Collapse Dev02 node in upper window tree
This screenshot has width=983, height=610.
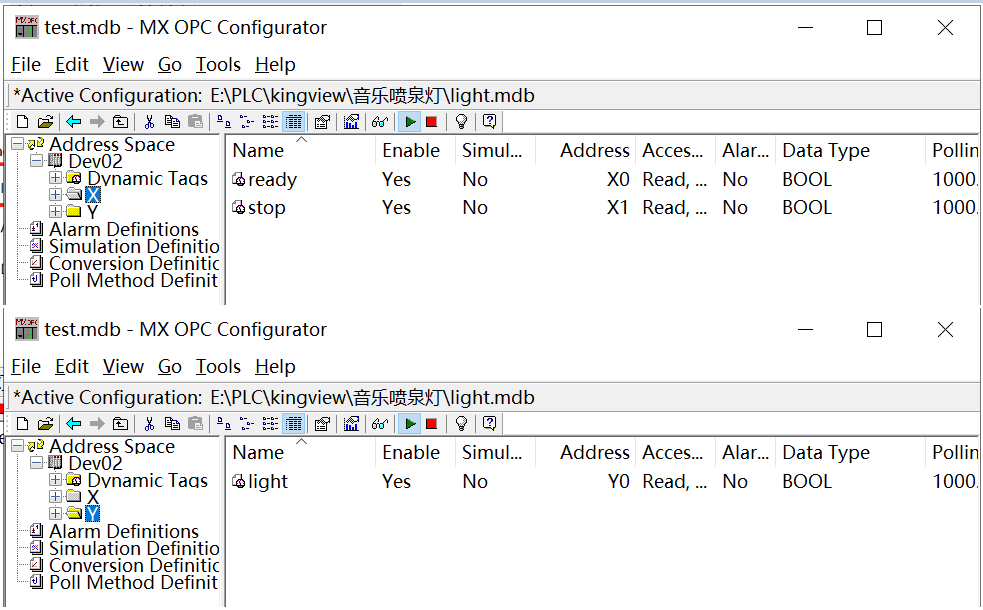pos(36,160)
